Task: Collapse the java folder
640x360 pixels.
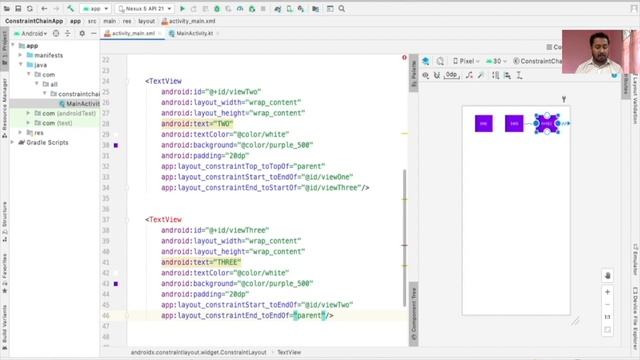Action: pyautogui.click(x=20, y=65)
